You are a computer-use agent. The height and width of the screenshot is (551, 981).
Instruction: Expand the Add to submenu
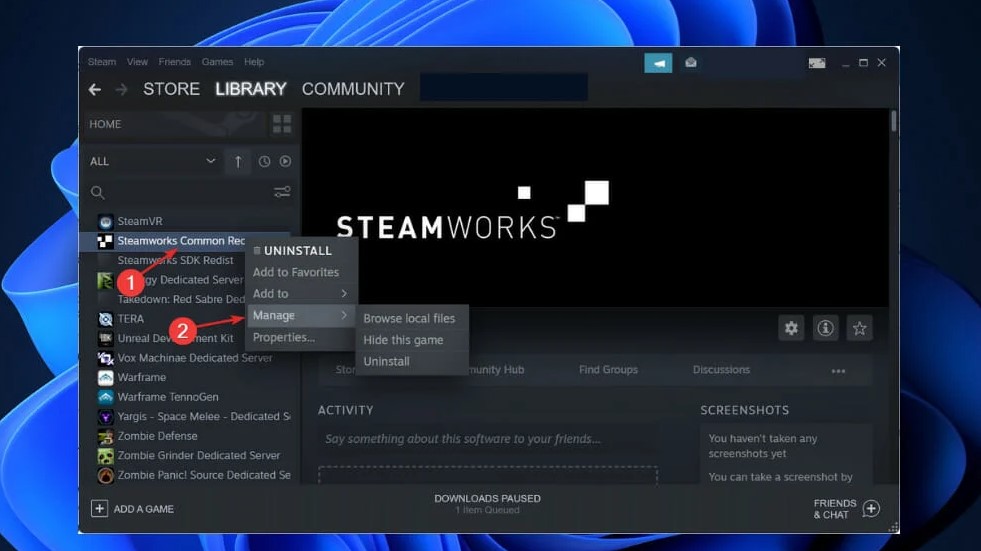(300, 293)
